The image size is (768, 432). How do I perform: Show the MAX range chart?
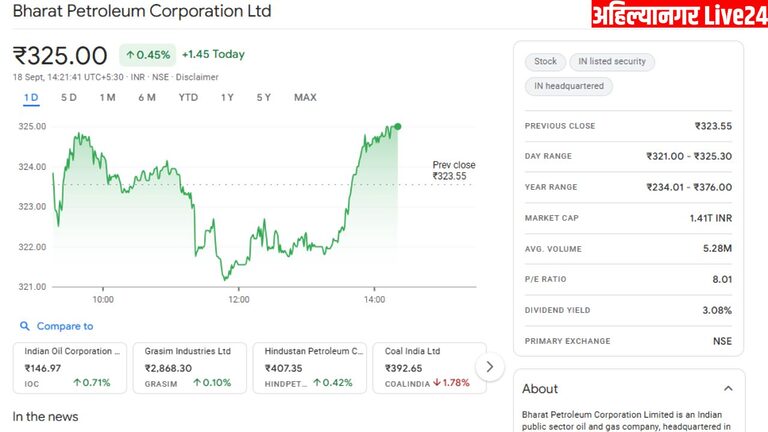(x=305, y=97)
